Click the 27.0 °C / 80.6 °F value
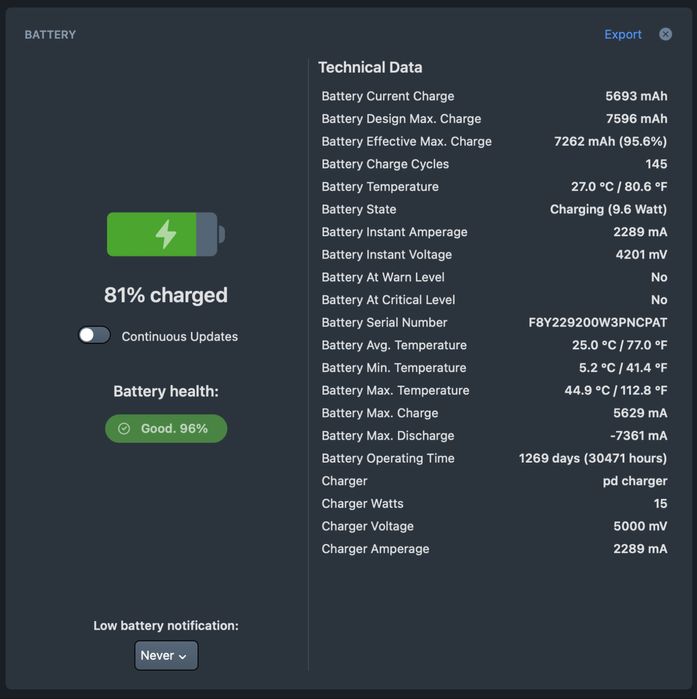Viewport: 697px width, 699px height. (x=619, y=187)
